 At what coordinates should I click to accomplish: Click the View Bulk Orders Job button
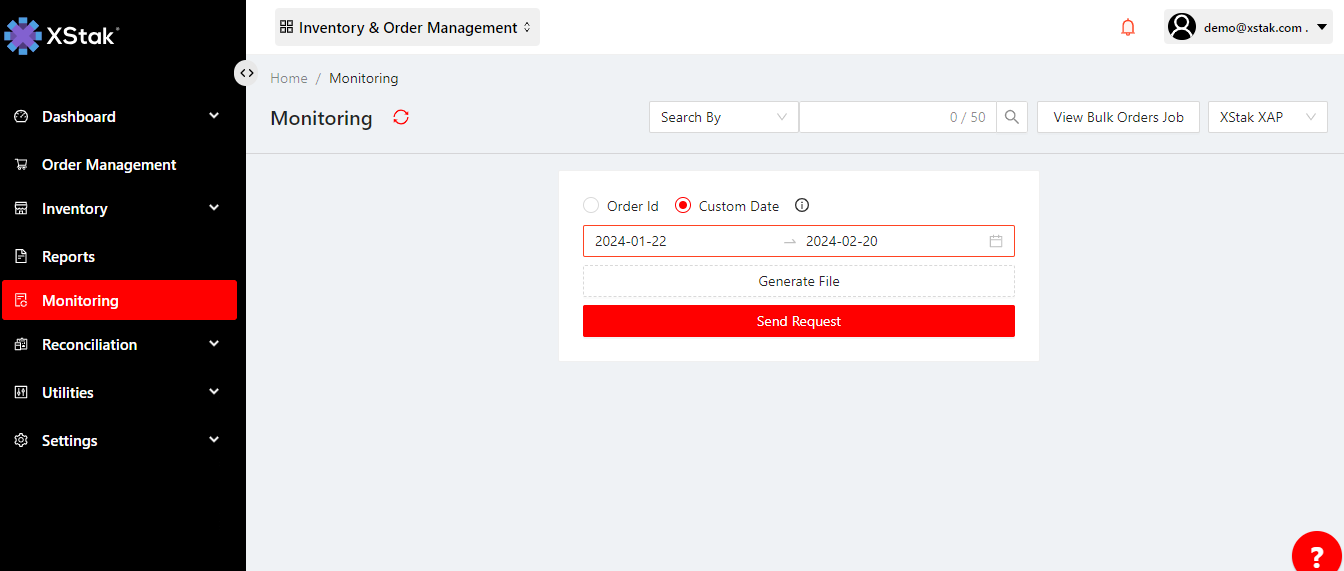point(1118,117)
